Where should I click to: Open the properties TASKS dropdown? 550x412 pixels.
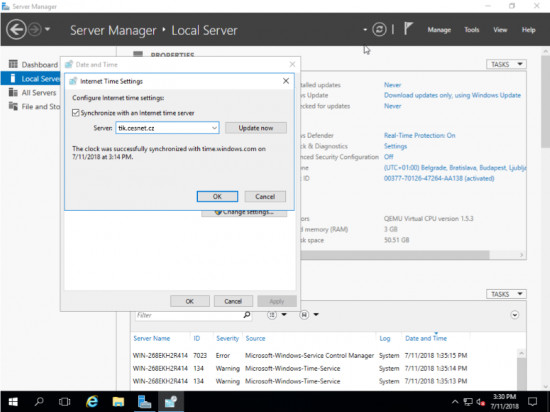point(506,64)
